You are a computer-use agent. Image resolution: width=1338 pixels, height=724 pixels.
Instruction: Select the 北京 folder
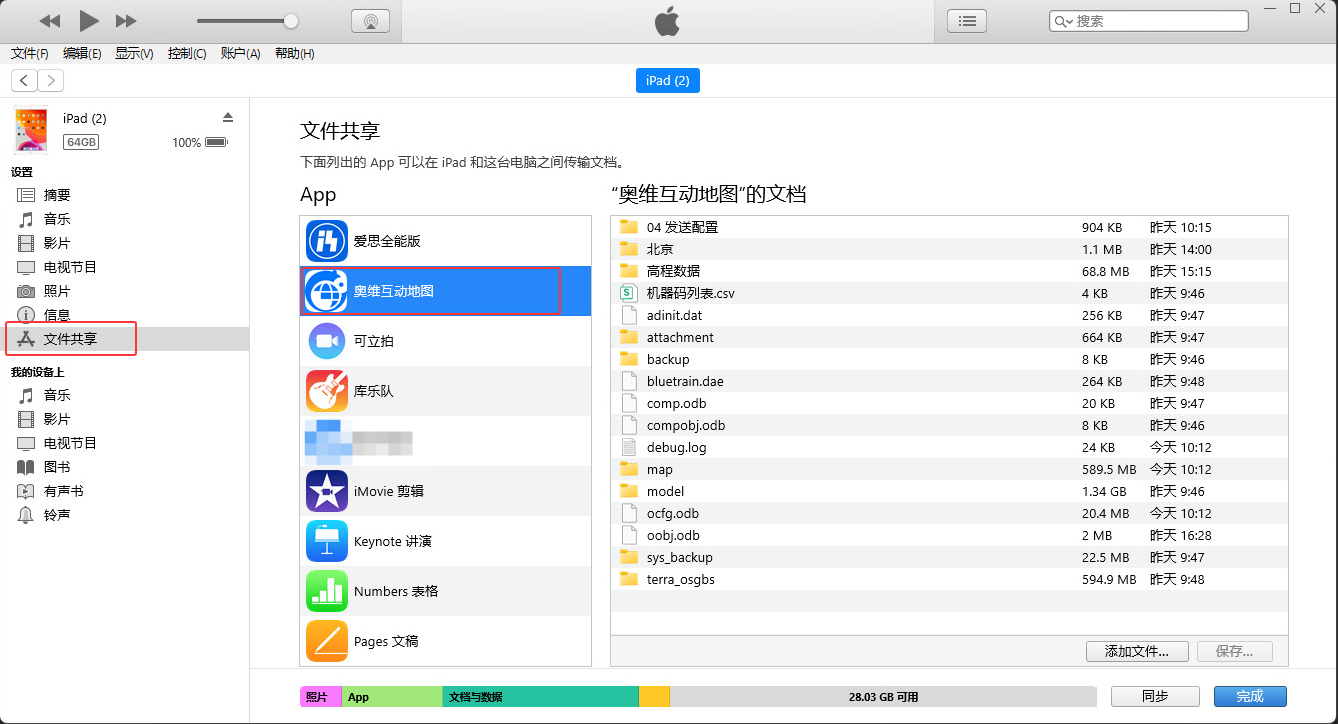click(x=949, y=249)
